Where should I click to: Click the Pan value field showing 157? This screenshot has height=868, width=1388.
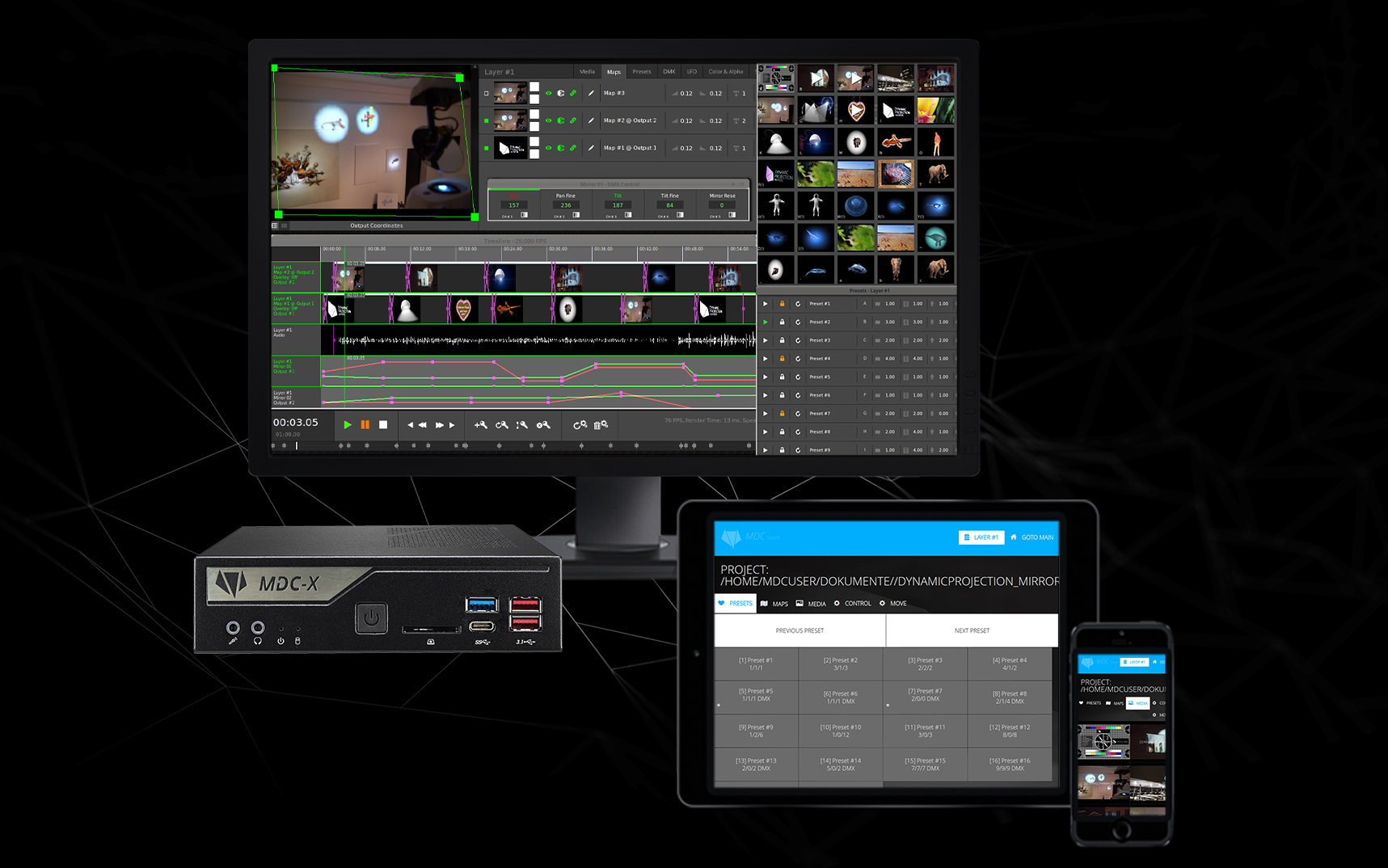pos(514,205)
